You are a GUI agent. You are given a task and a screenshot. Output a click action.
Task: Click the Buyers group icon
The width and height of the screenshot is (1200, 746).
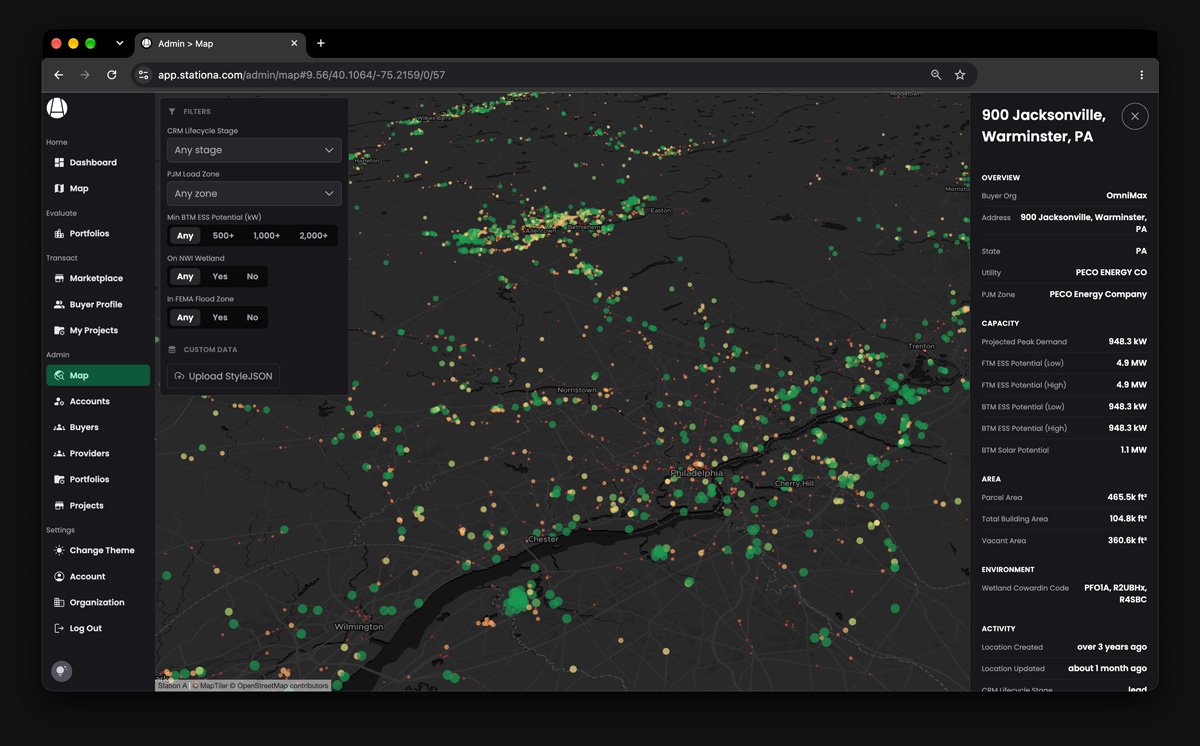pos(59,427)
